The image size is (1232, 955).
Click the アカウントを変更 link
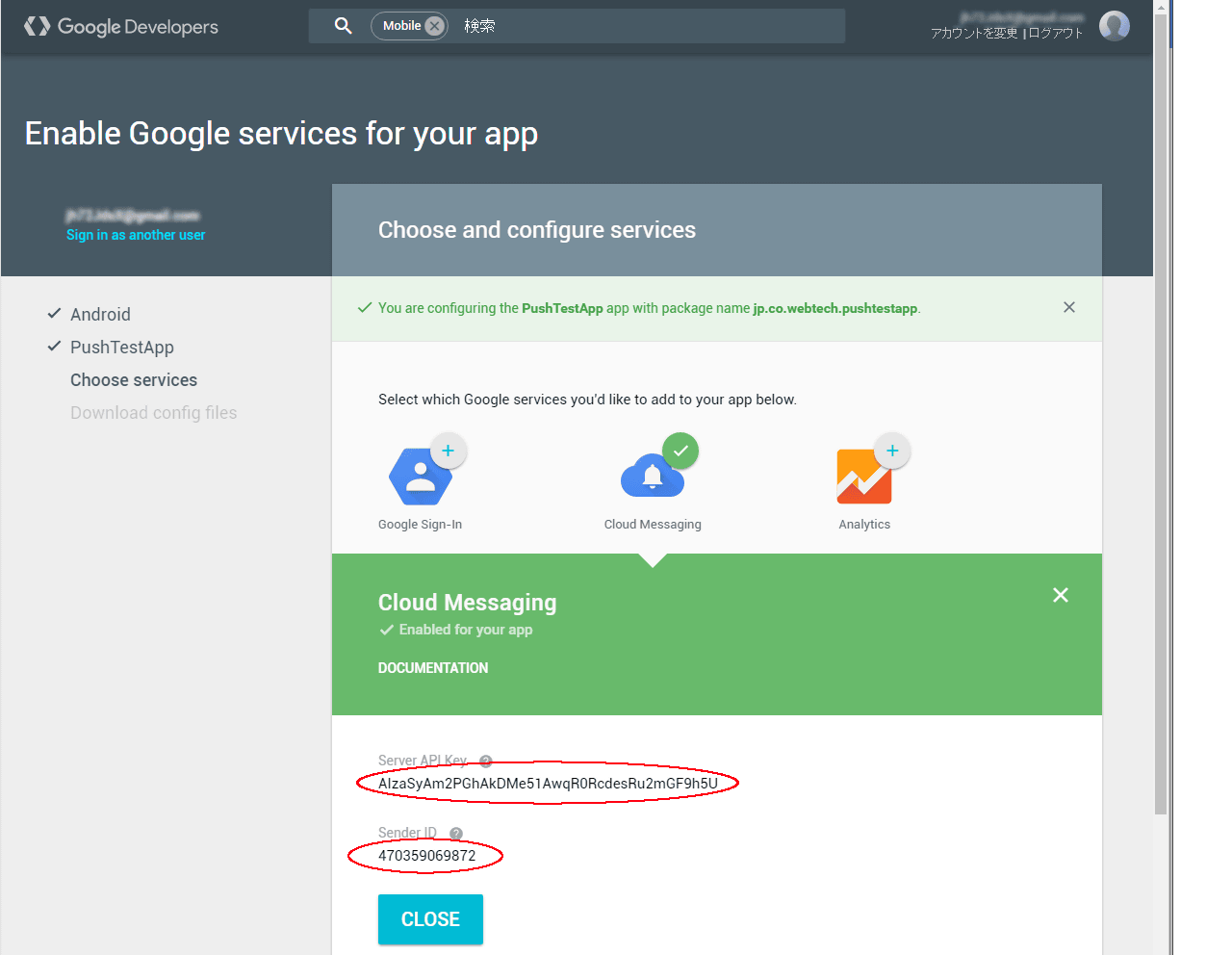click(x=974, y=33)
